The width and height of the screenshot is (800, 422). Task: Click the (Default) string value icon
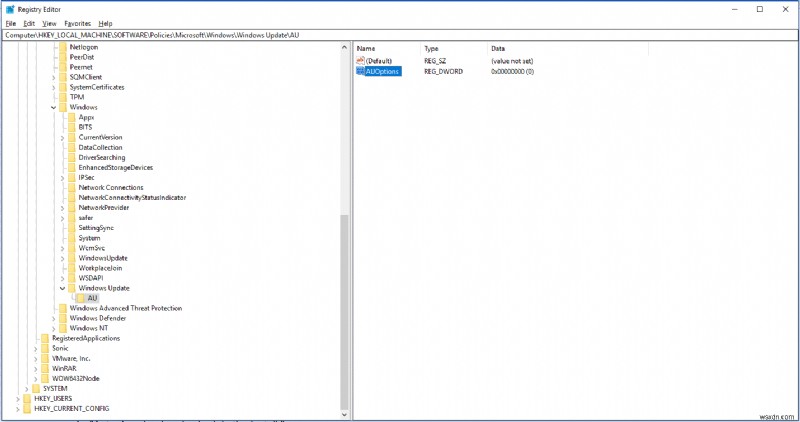tap(360, 61)
